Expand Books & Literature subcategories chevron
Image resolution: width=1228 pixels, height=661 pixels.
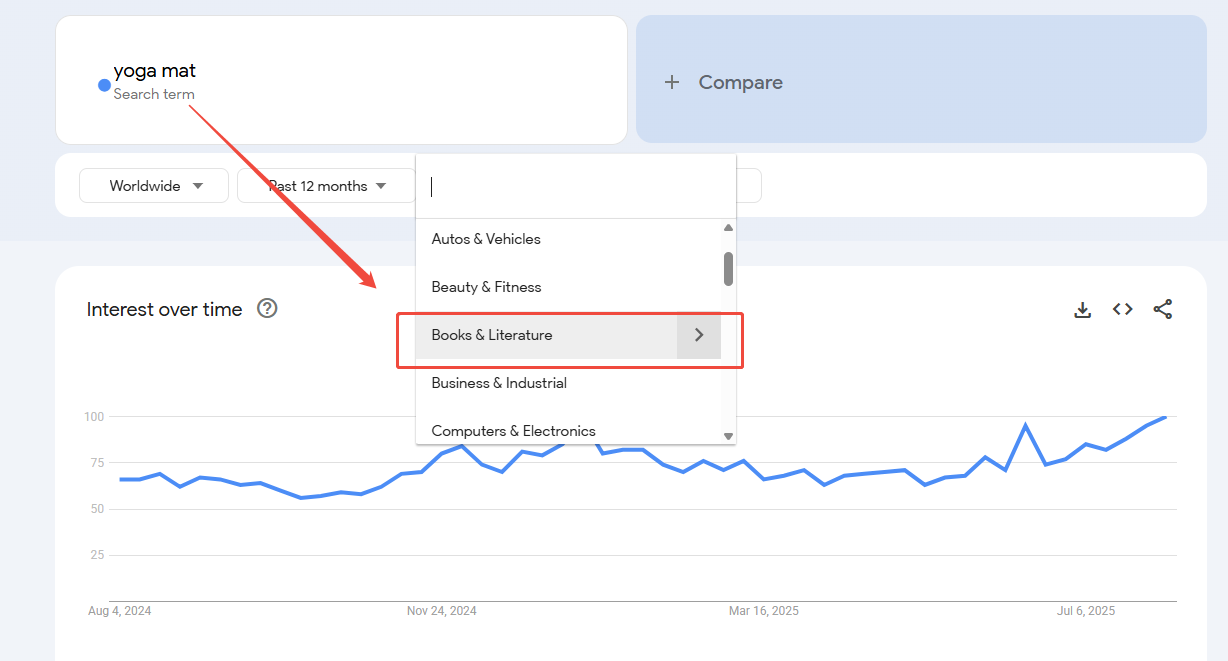click(x=699, y=335)
